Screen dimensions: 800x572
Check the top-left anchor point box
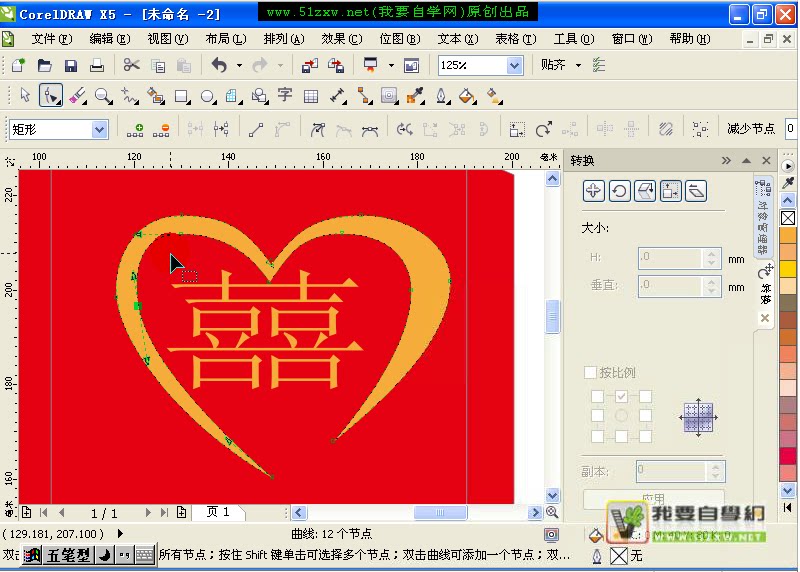click(597, 396)
